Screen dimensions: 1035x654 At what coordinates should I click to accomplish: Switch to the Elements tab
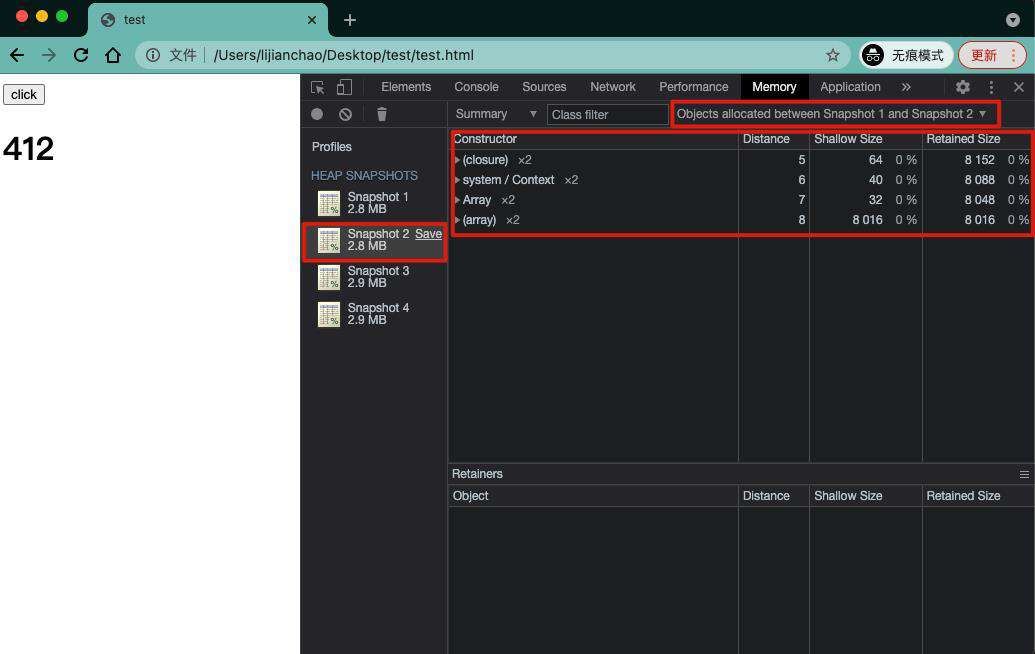pos(406,87)
